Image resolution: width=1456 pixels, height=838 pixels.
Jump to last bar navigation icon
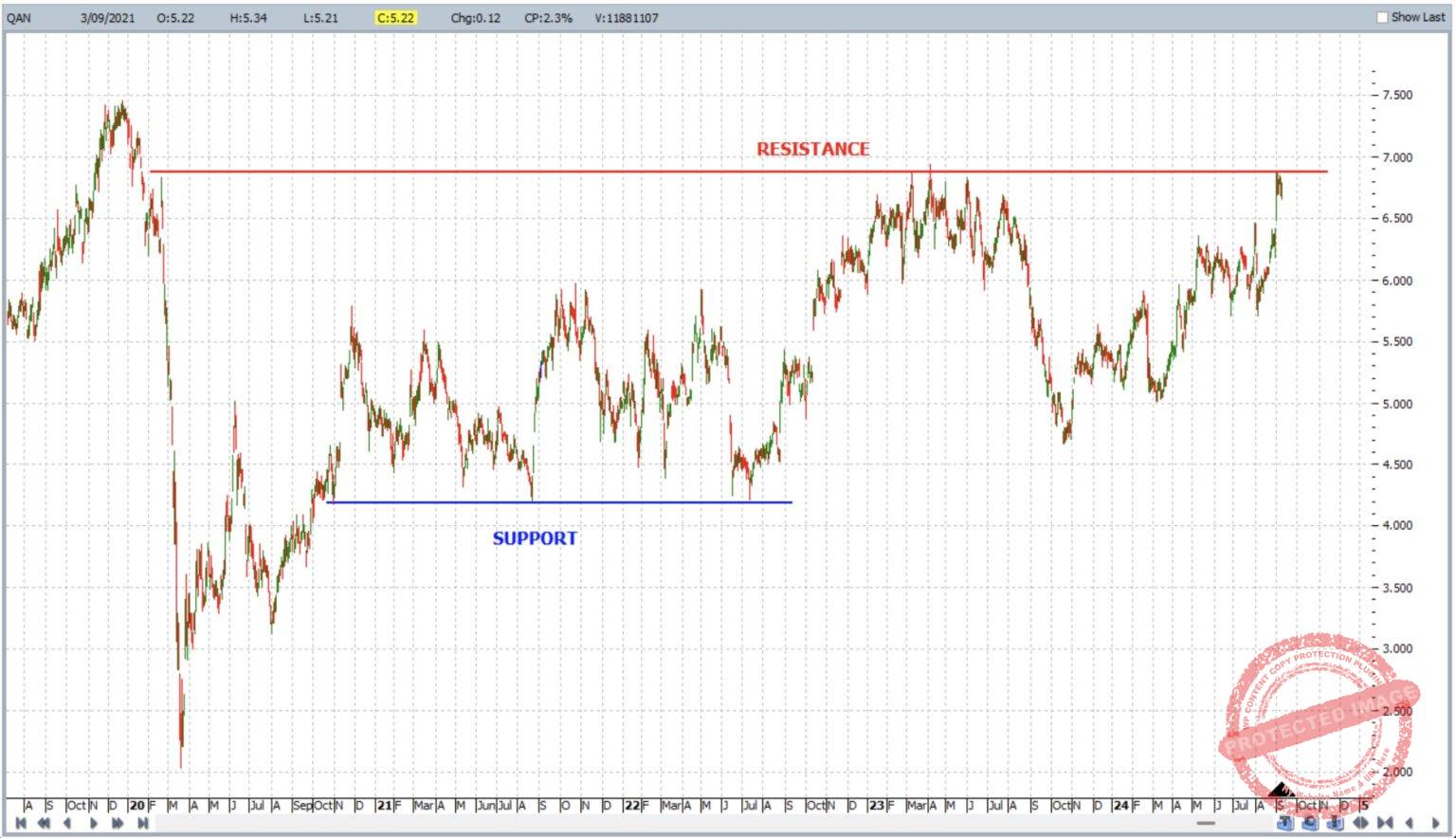[x=142, y=823]
